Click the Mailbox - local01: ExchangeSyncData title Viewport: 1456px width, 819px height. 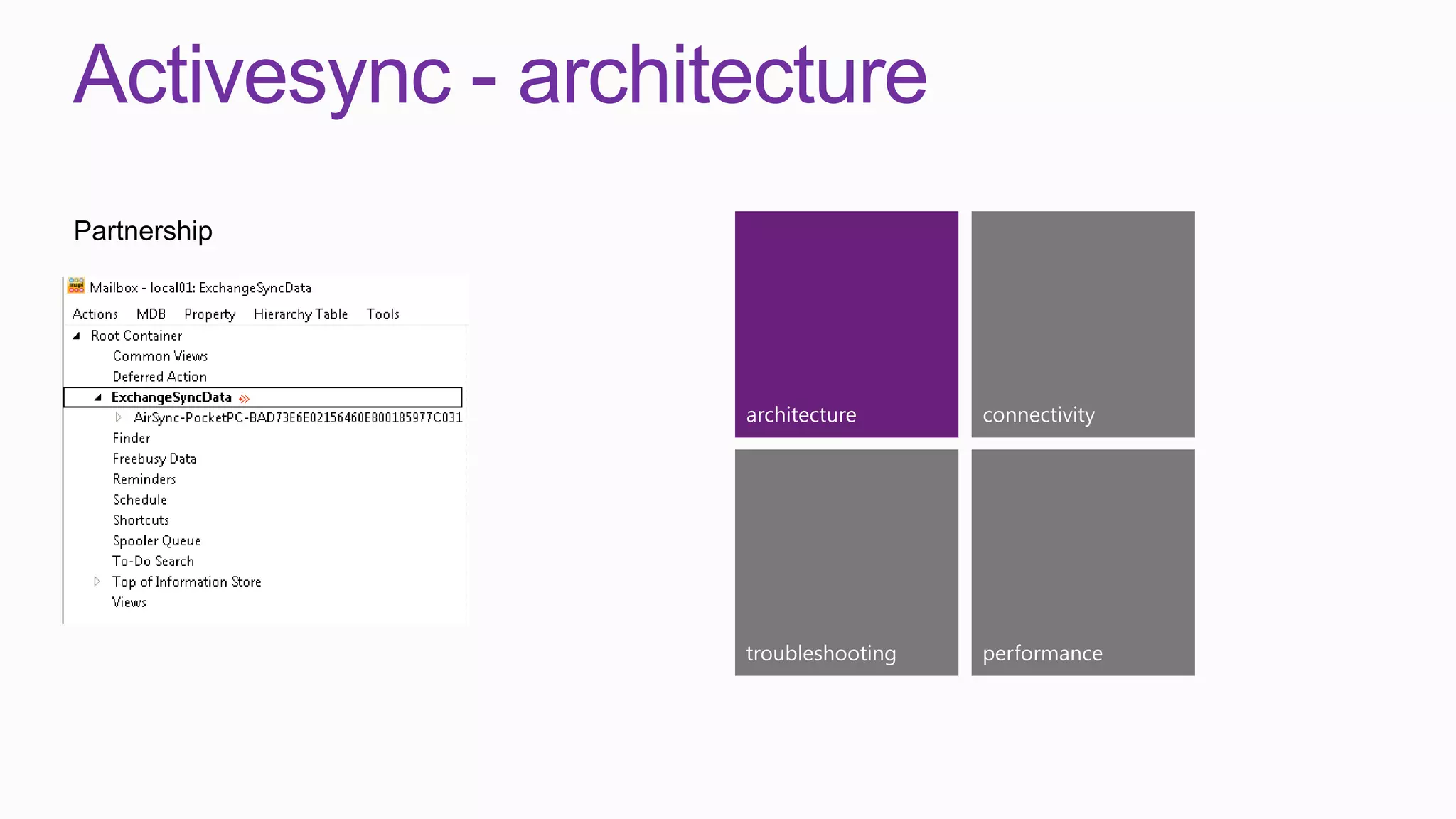200,288
